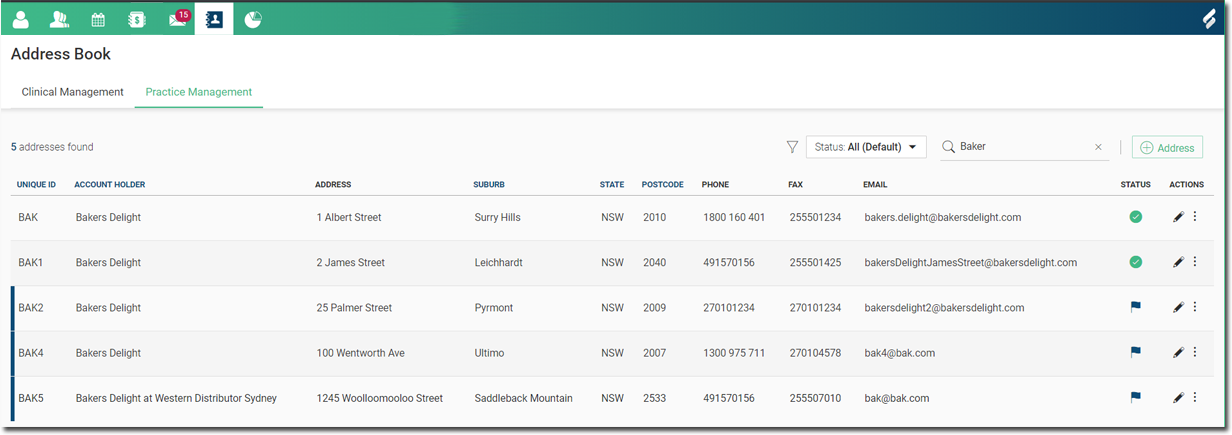Image resolution: width=1232 pixels, height=435 pixels.
Task: Click the 1 Albert Street address cell
Action: (x=349, y=217)
